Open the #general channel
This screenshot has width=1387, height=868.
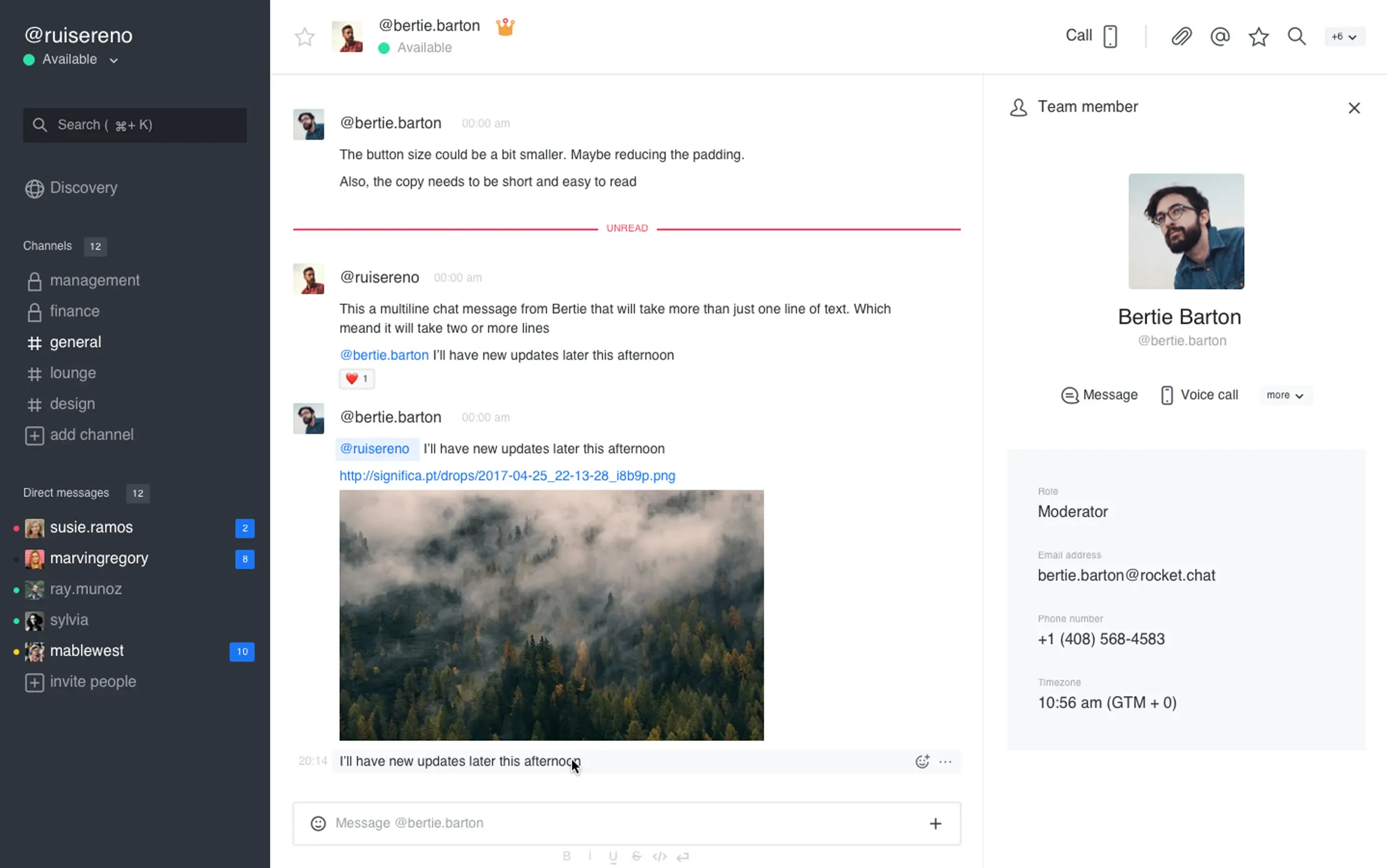(x=75, y=342)
